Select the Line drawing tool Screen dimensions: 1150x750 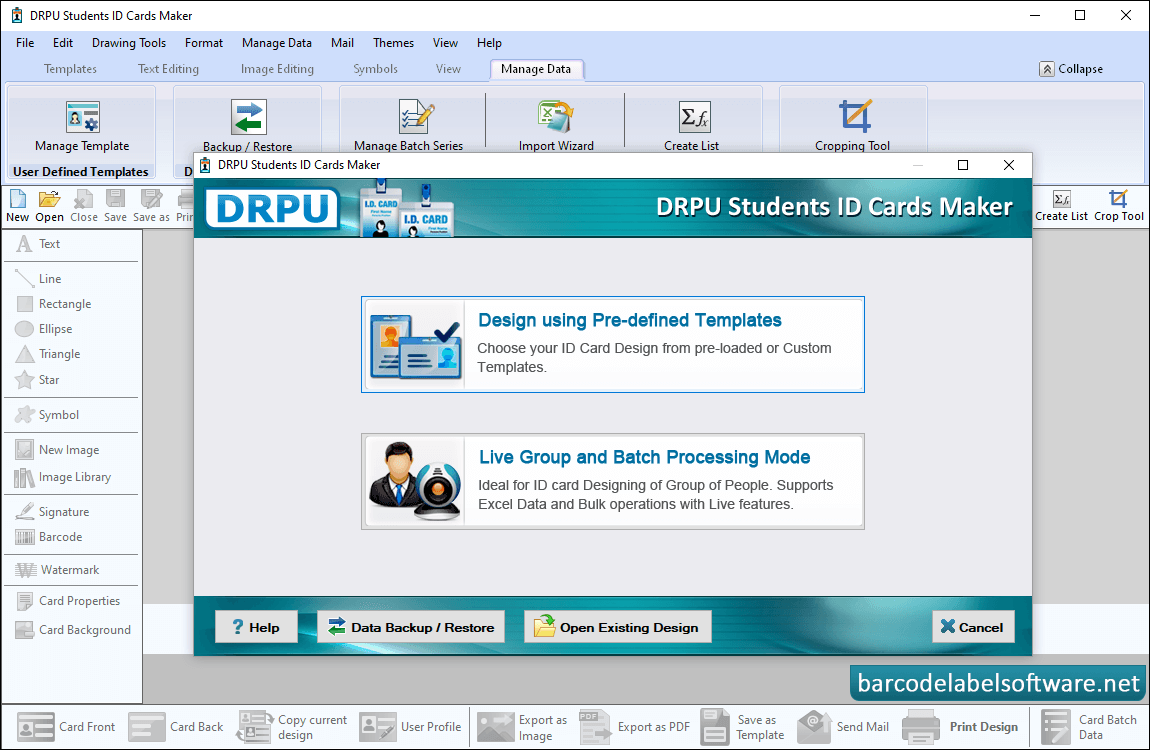coord(39,279)
